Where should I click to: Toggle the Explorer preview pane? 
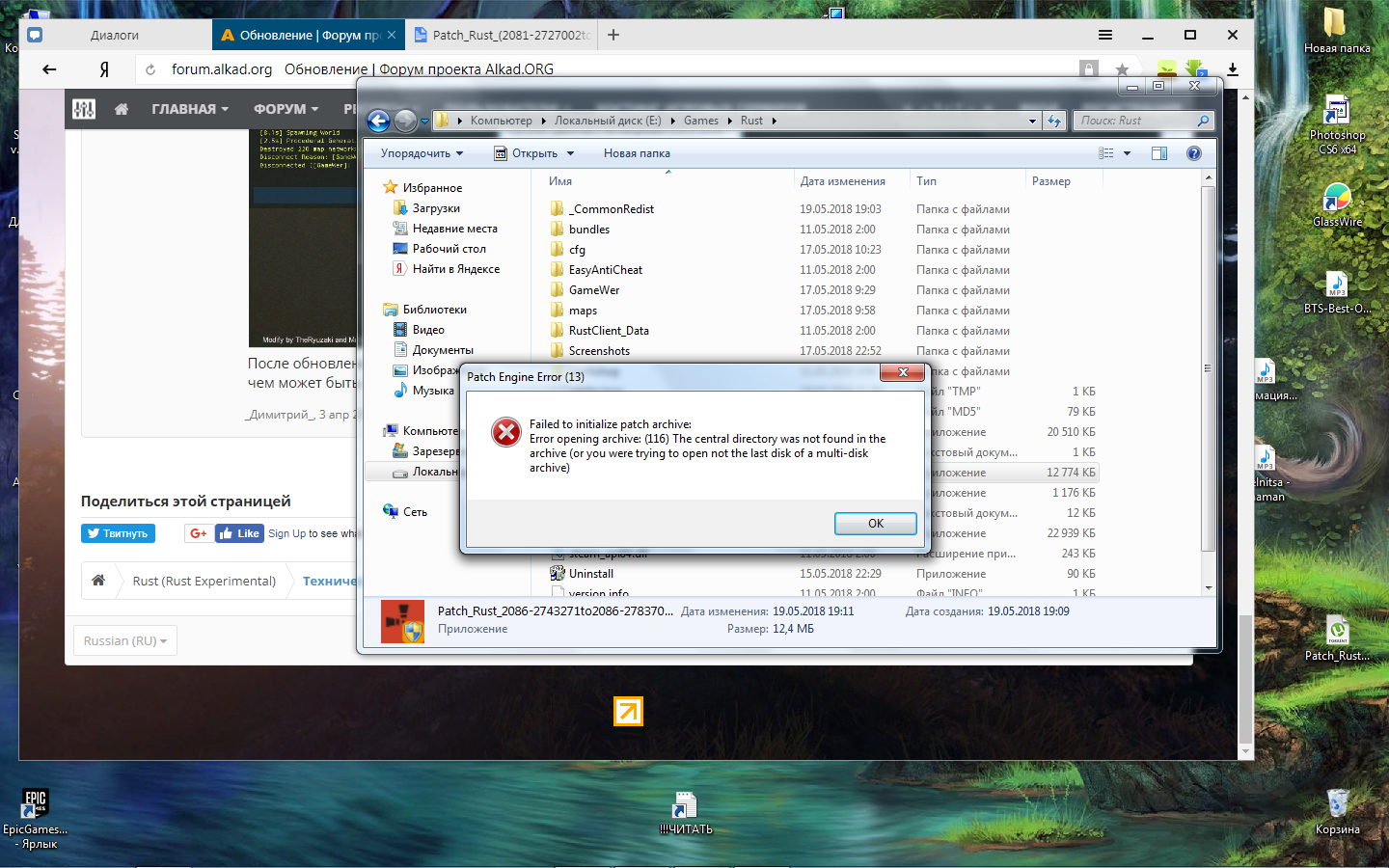tap(1159, 153)
